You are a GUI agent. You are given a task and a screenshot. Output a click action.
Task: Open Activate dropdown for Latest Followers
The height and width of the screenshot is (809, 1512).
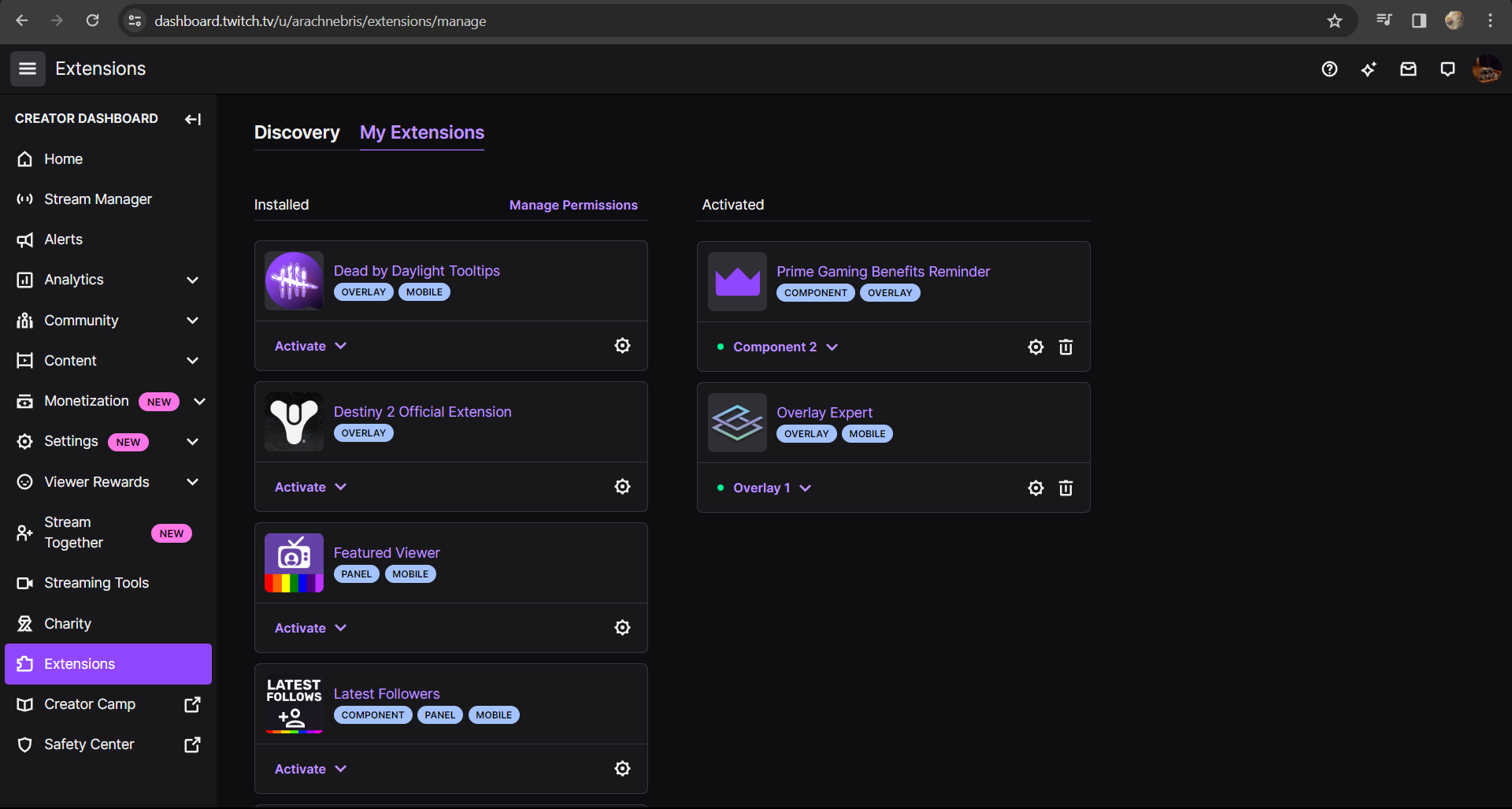[x=310, y=769]
